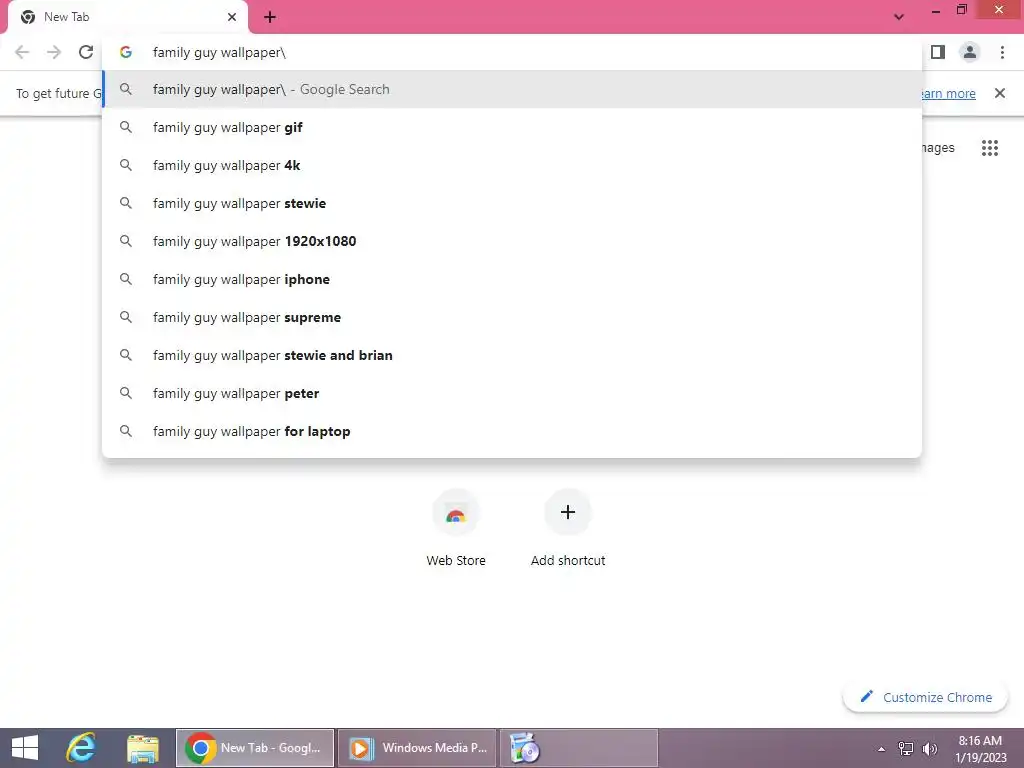
Task: Switch to Windows Media Player taskbar button
Action: coord(417,748)
